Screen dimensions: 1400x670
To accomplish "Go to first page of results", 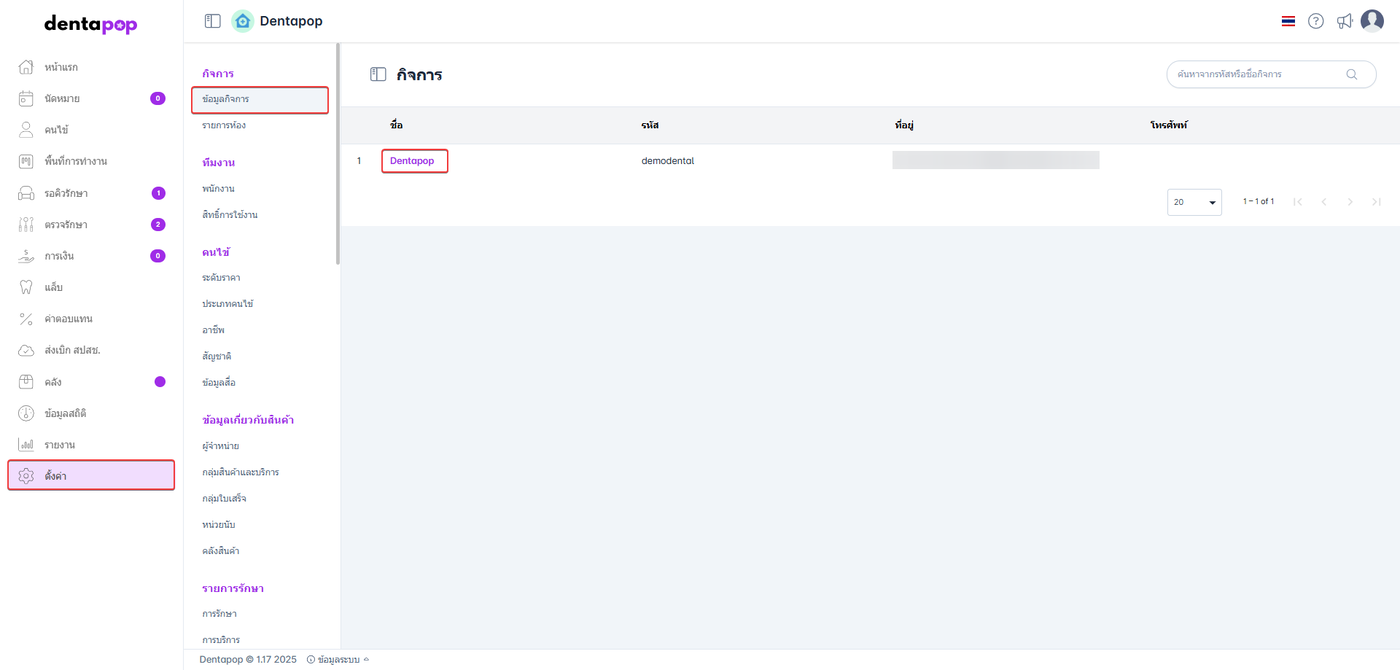I will pos(1298,202).
